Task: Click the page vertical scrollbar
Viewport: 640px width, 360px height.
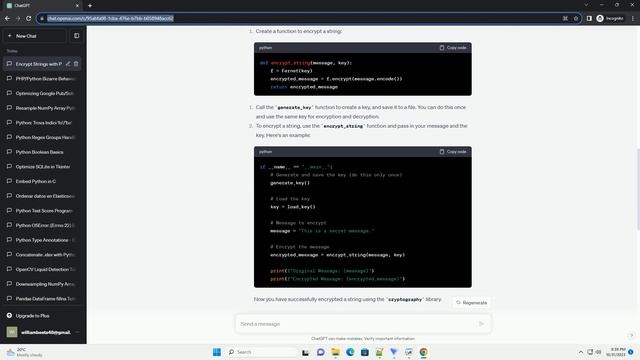Action: point(638,189)
